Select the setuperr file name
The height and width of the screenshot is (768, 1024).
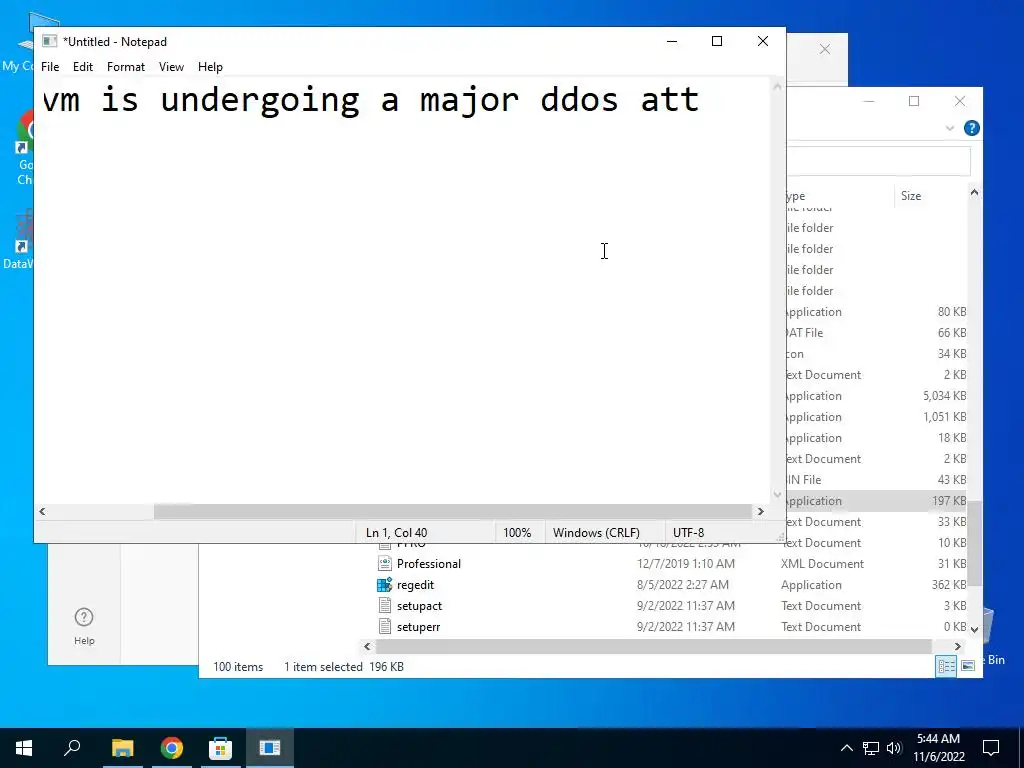tap(419, 626)
